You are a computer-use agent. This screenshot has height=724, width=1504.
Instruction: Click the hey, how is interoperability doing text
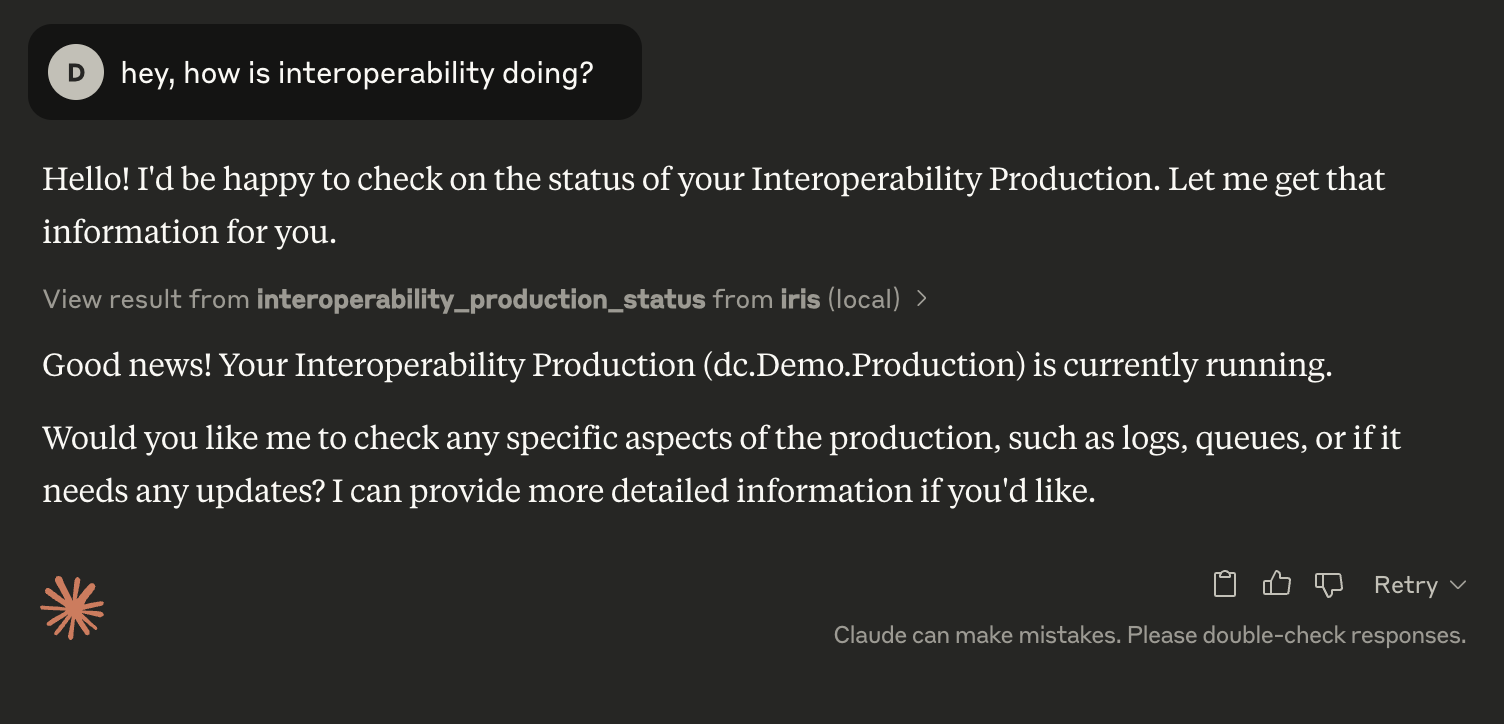point(357,73)
